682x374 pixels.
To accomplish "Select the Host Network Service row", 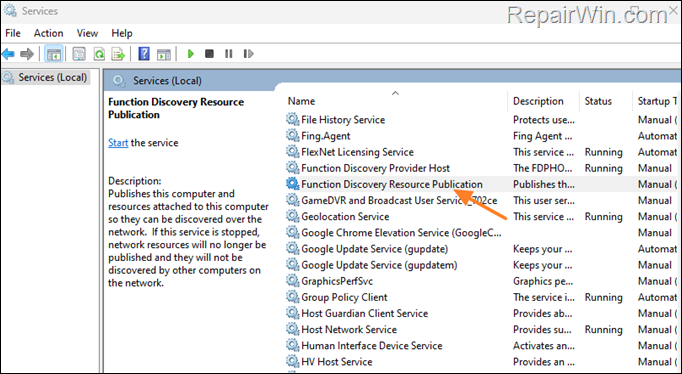I will (x=482, y=329).
